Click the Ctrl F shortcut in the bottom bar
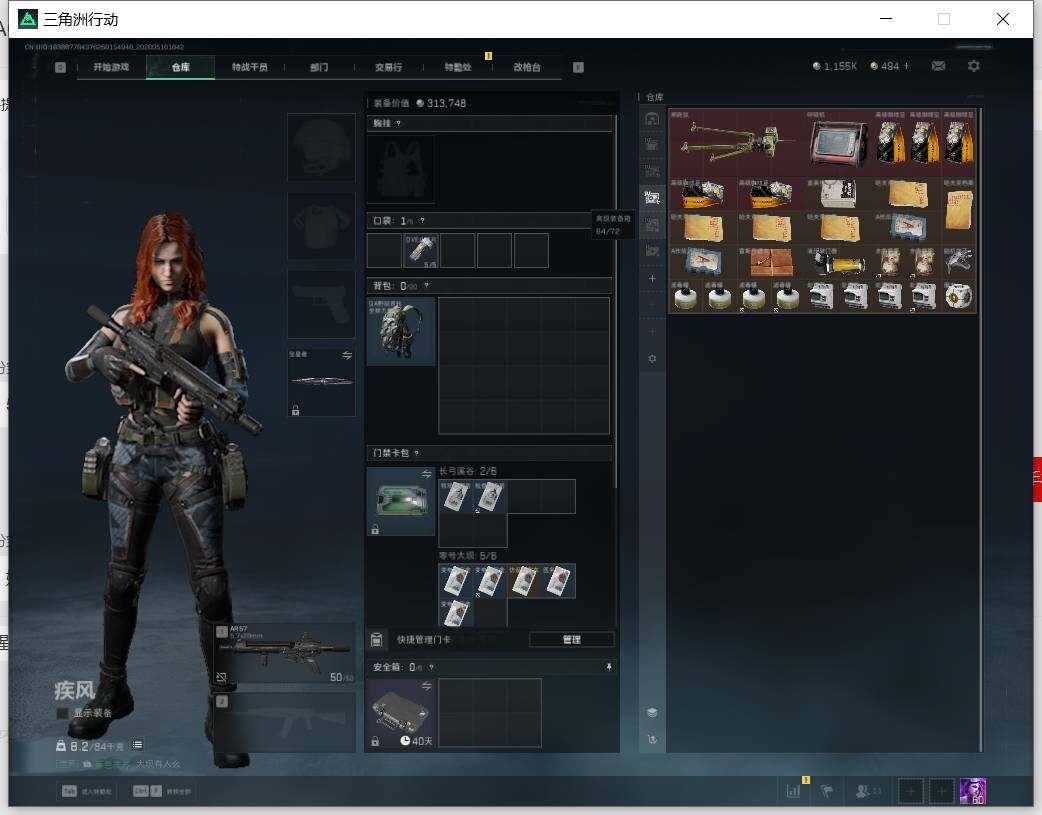1042x815 pixels. coord(162,791)
